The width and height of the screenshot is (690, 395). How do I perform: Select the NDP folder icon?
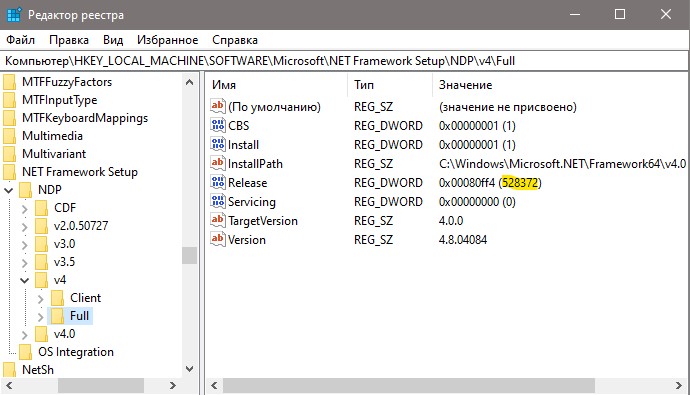26,190
